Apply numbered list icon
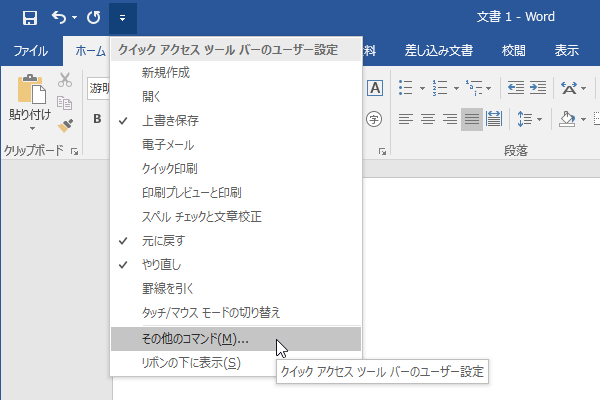This screenshot has width=600, height=400. (x=440, y=88)
